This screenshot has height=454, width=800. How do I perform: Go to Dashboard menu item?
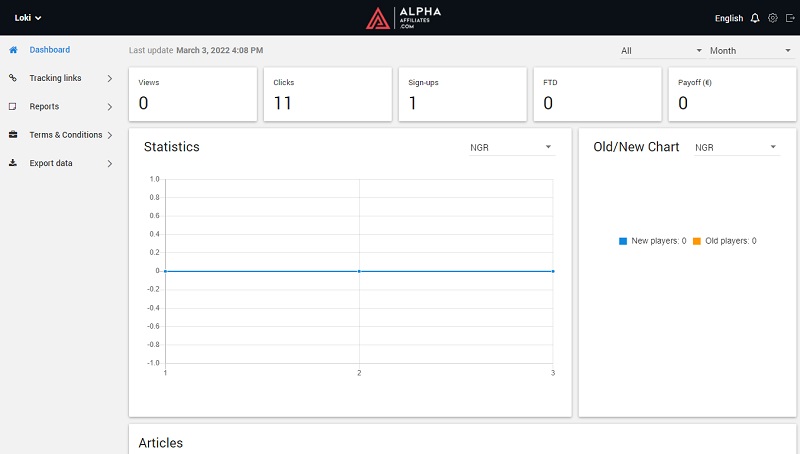49,49
